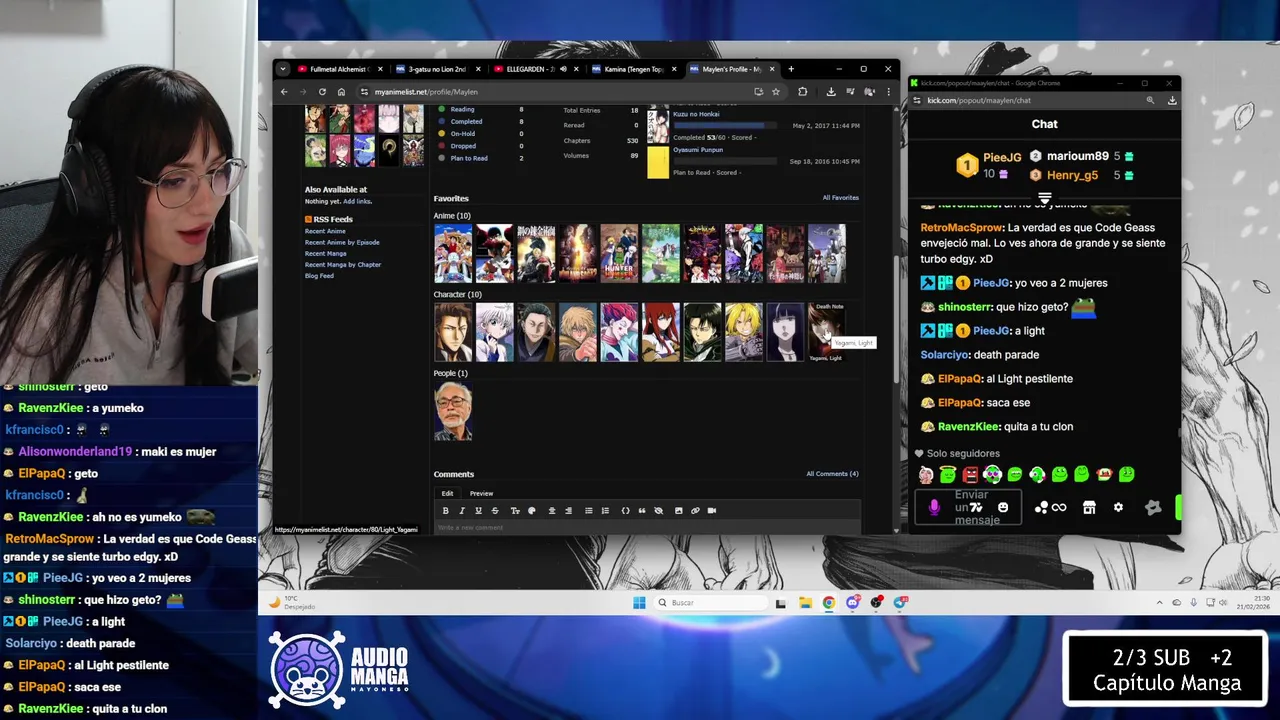
Task: Switch to Kamina (Tengen Toppa) browser tab
Action: [633, 69]
